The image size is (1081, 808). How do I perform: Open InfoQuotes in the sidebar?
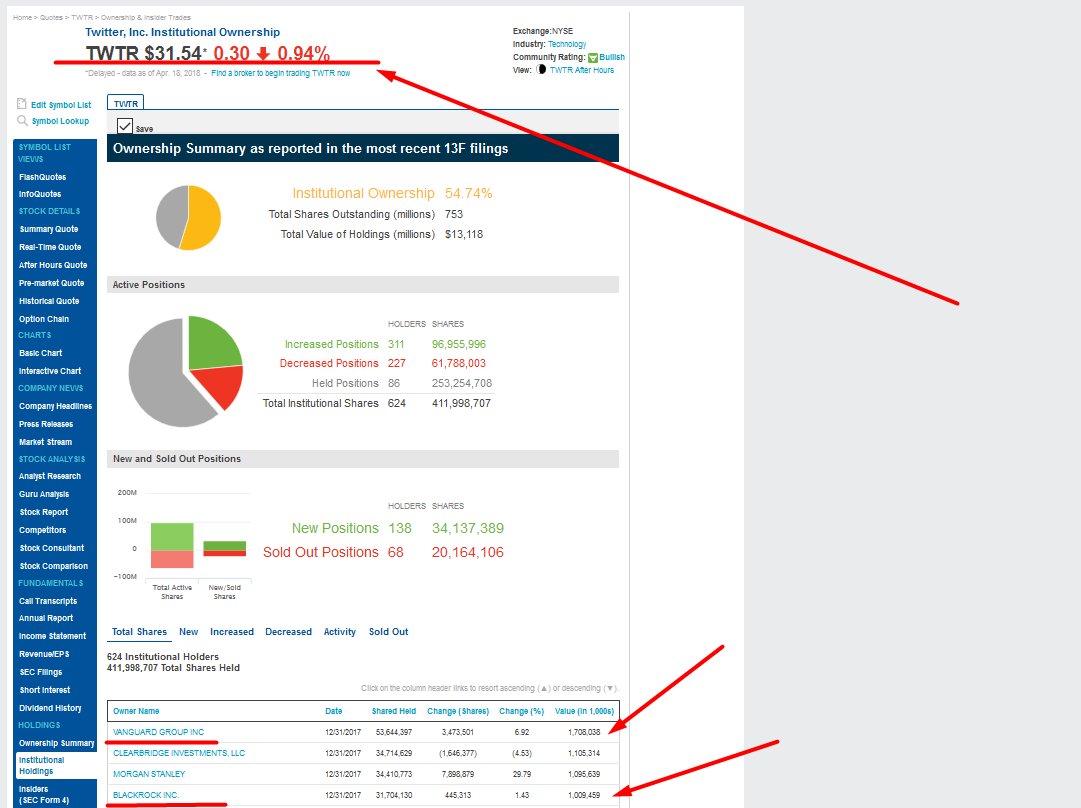40,194
